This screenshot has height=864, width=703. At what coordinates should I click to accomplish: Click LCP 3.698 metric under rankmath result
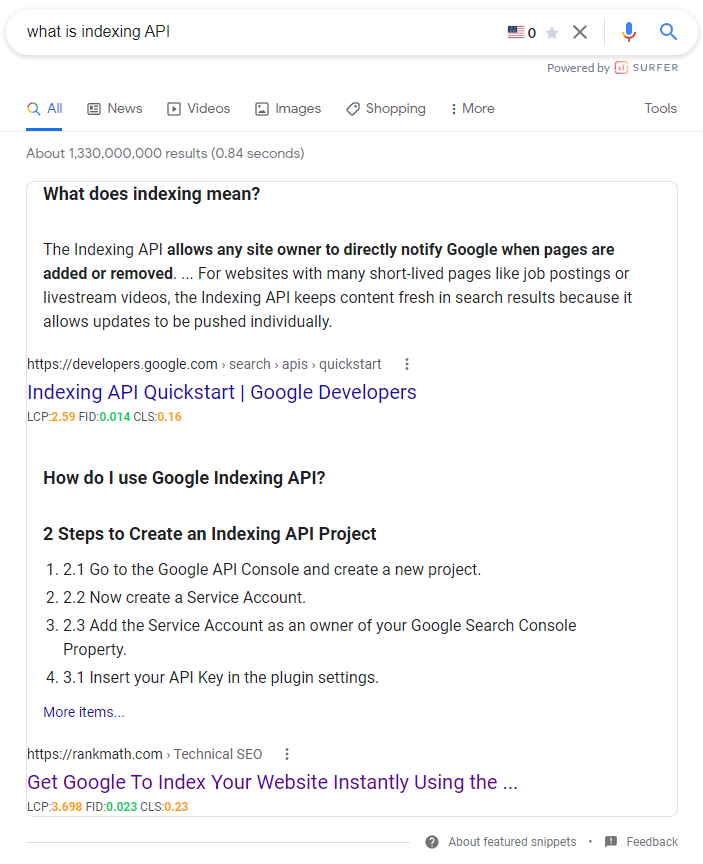pos(55,807)
